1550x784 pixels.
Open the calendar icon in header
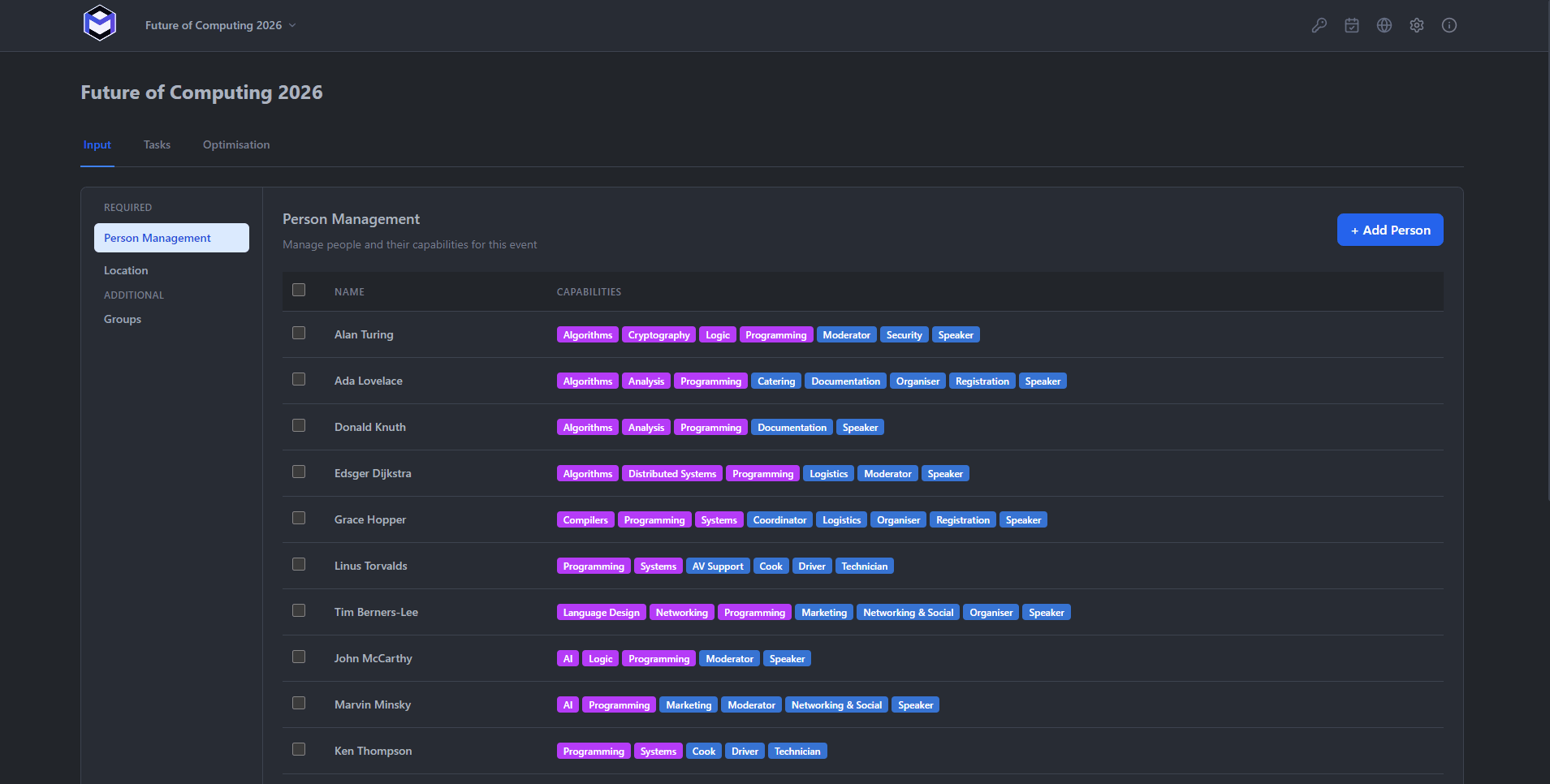point(1352,25)
